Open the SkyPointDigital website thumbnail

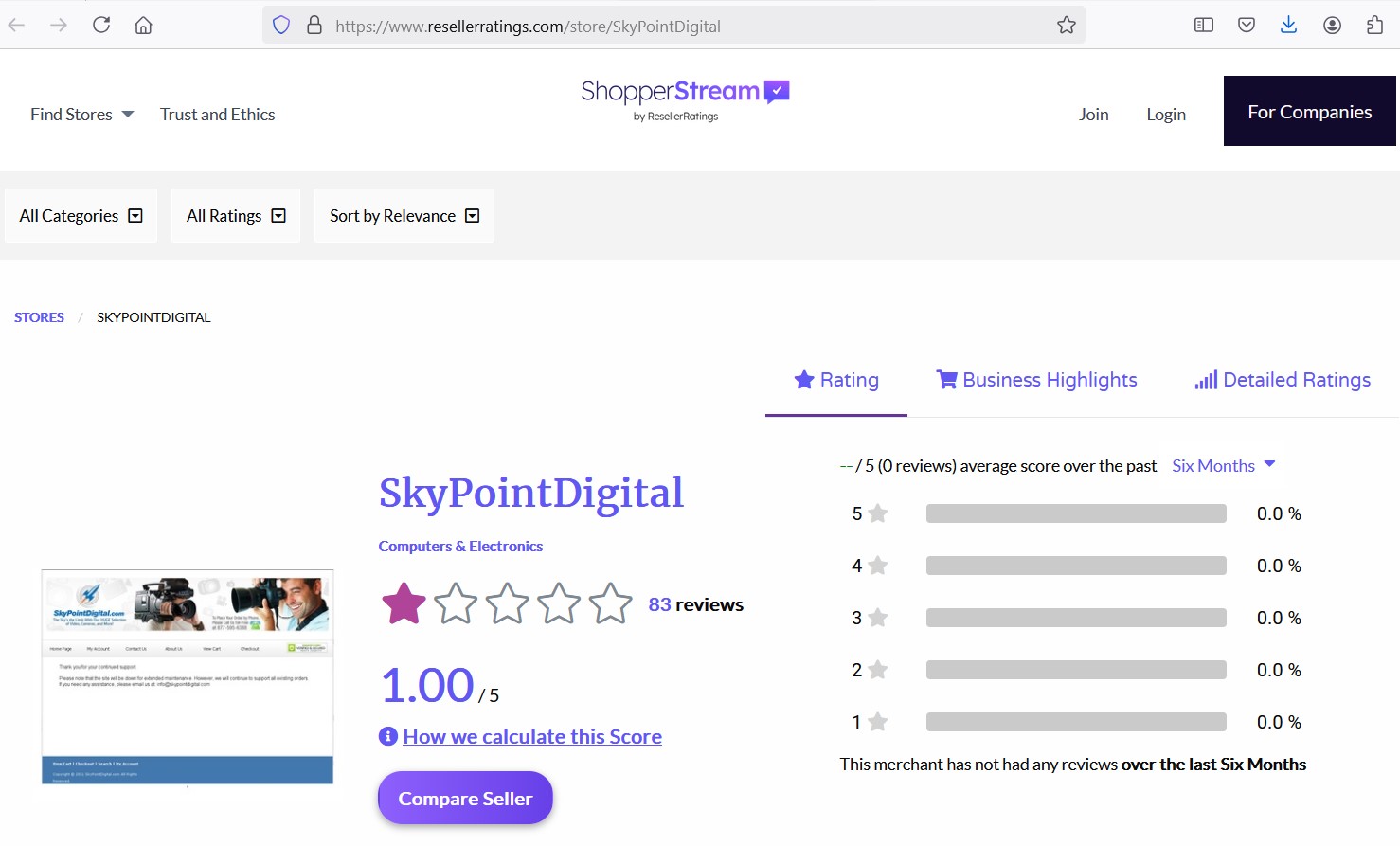[x=188, y=677]
